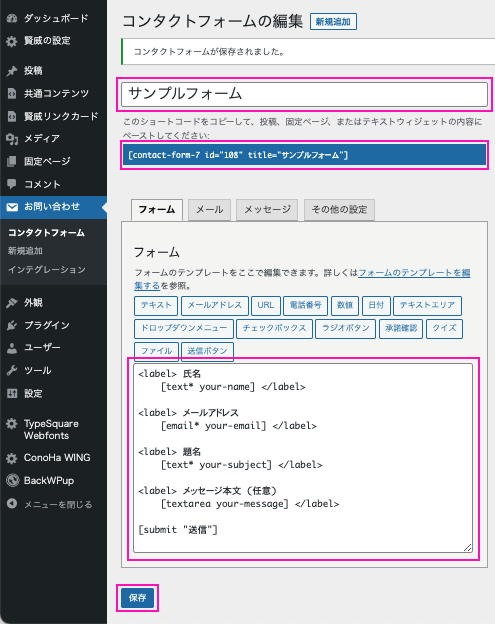Click the wrench icon beside ツール
The image size is (495, 624).
pyautogui.click(x=12, y=371)
